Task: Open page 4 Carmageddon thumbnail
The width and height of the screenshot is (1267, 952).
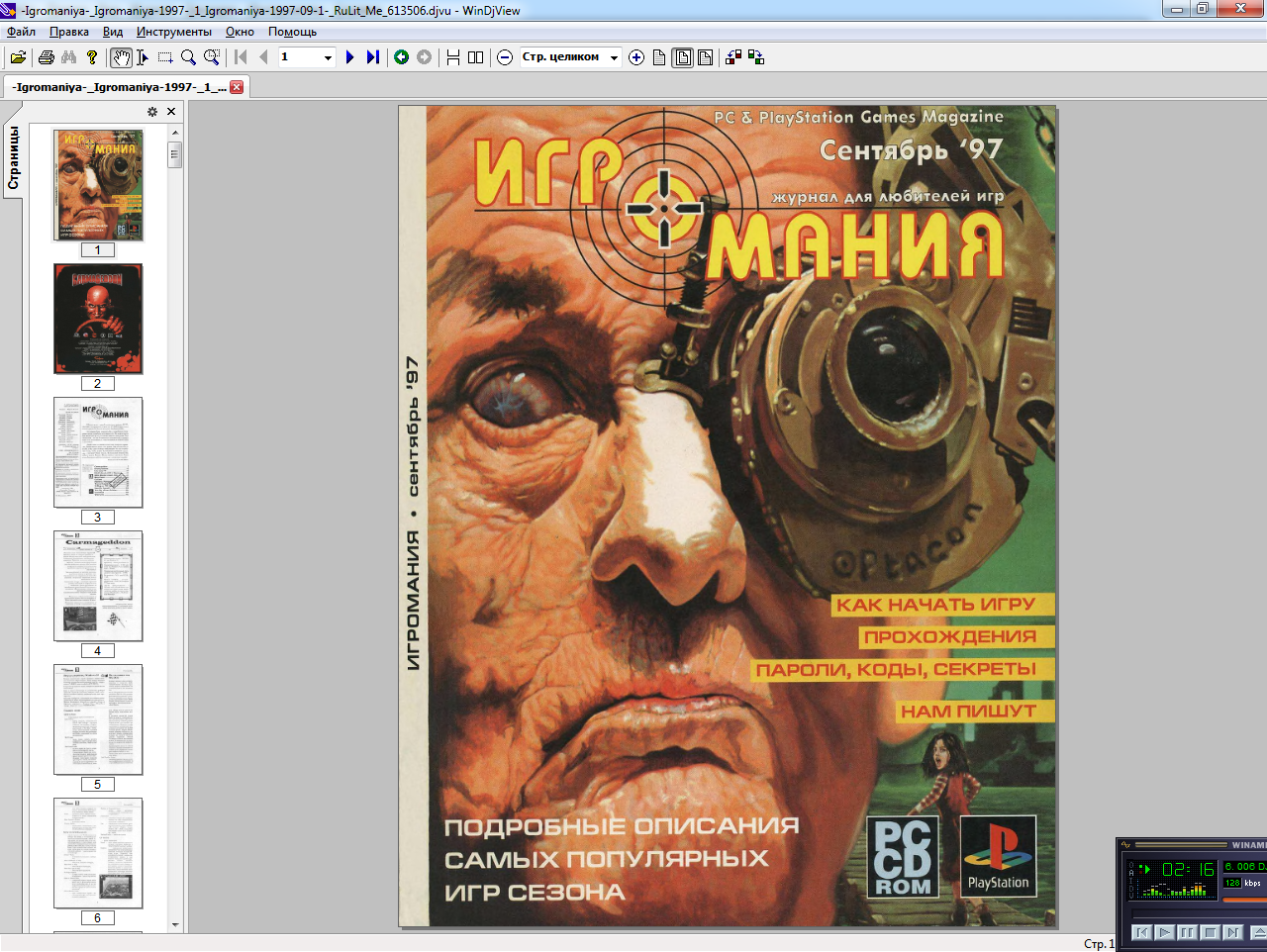Action: tap(98, 586)
